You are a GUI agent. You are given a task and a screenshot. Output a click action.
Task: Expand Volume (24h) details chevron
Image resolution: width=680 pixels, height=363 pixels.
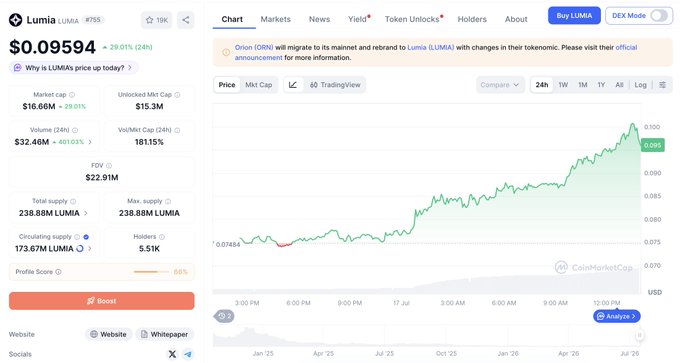click(x=90, y=142)
